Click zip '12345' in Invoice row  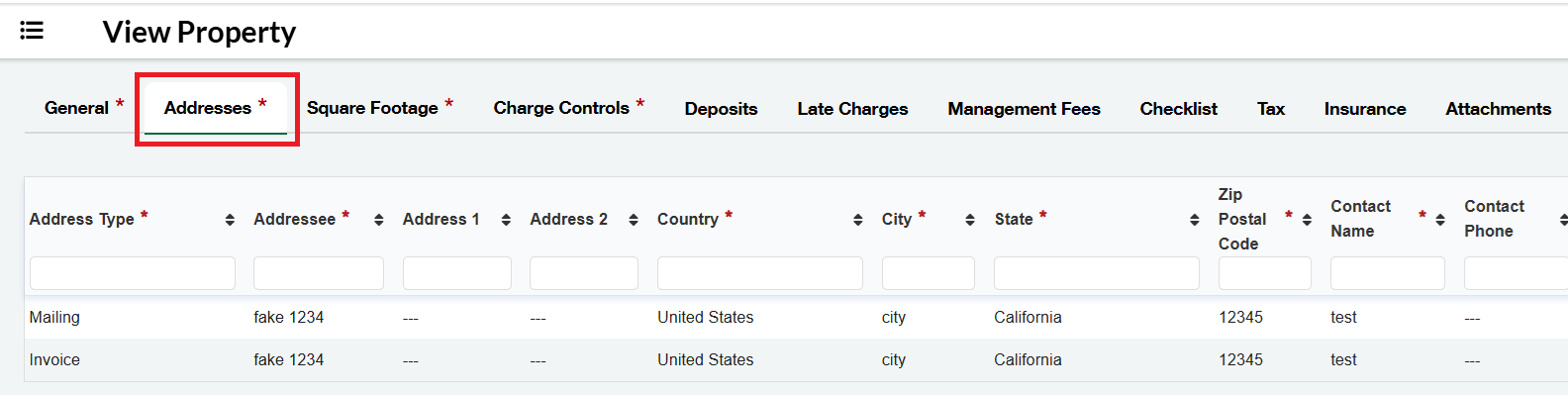(x=1240, y=359)
